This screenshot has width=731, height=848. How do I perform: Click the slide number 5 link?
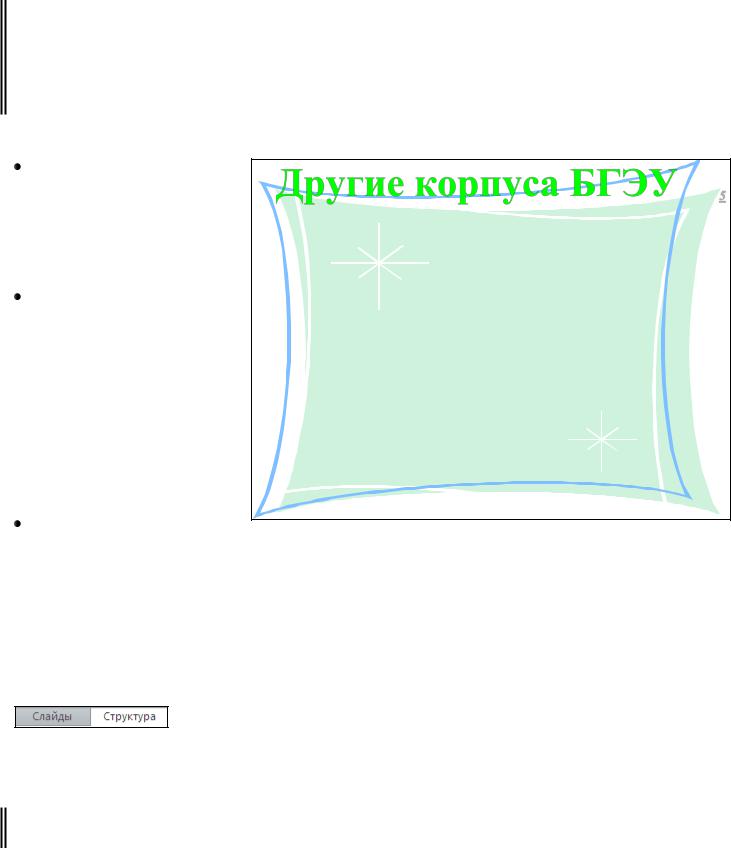coord(722,196)
